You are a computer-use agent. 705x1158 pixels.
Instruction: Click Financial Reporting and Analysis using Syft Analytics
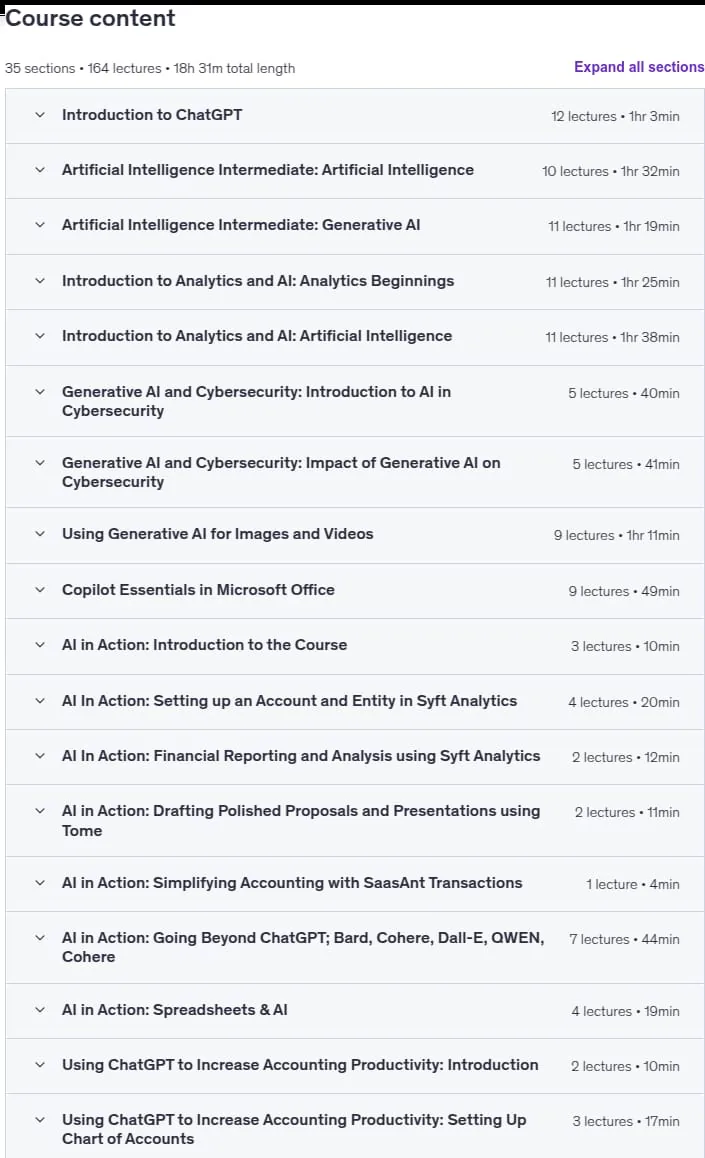[301, 756]
